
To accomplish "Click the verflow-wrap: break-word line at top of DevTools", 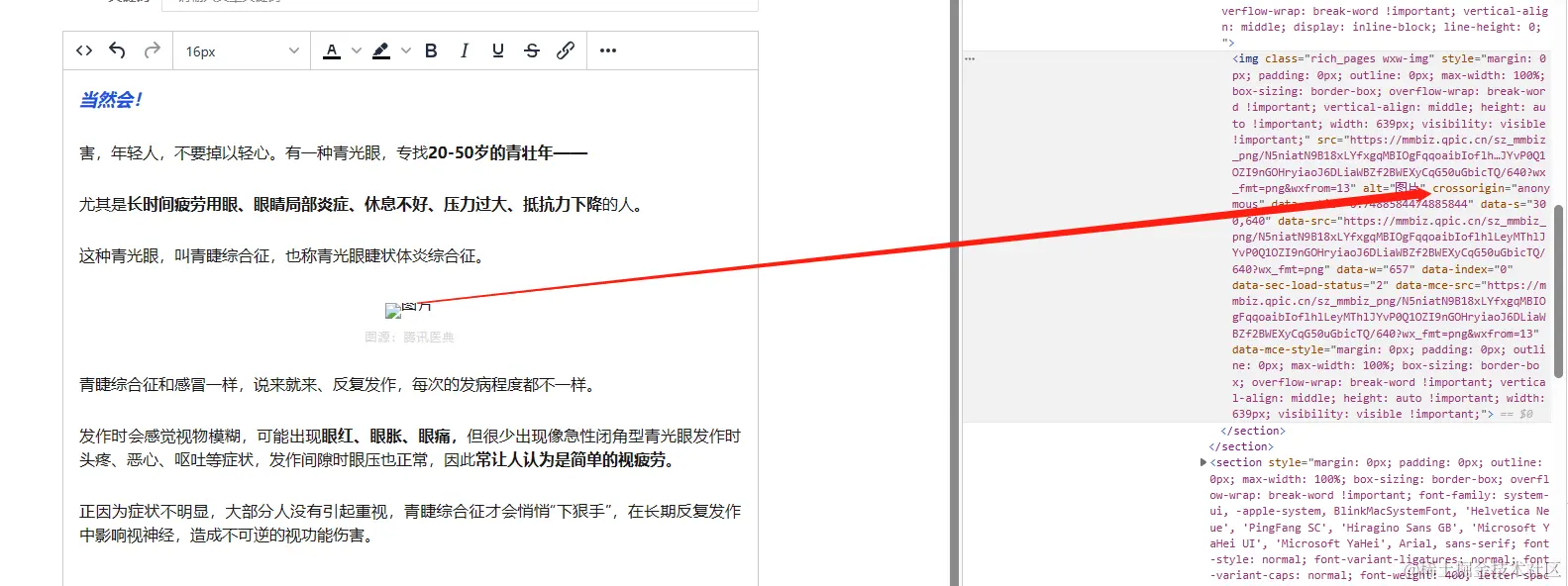I will tap(1384, 11).
